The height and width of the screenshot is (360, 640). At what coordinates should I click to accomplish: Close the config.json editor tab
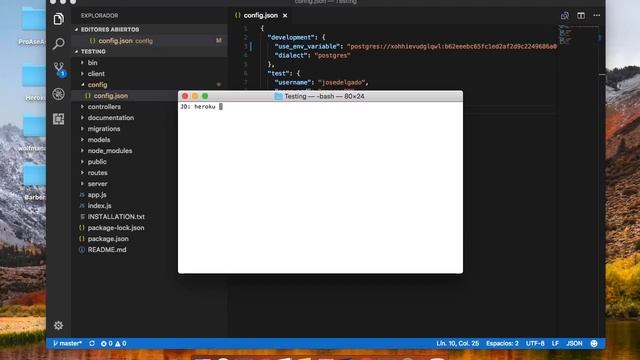285,16
